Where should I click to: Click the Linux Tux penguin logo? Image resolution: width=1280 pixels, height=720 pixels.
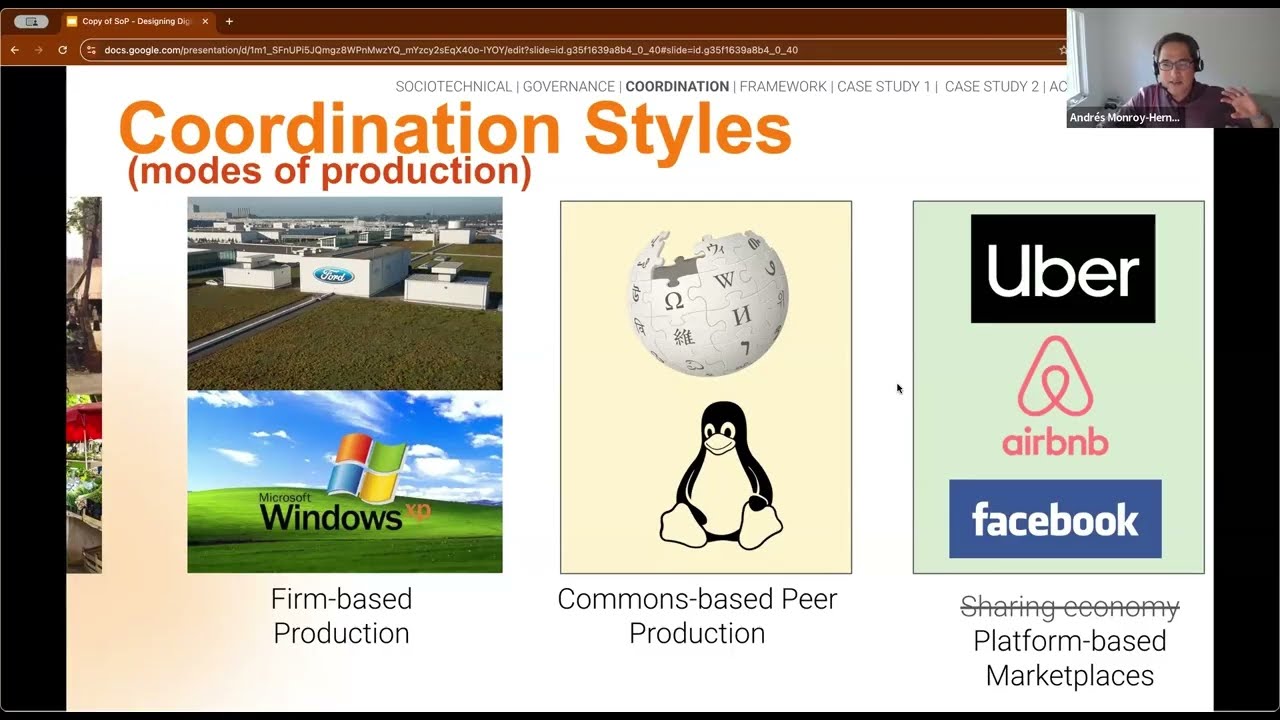tap(720, 475)
